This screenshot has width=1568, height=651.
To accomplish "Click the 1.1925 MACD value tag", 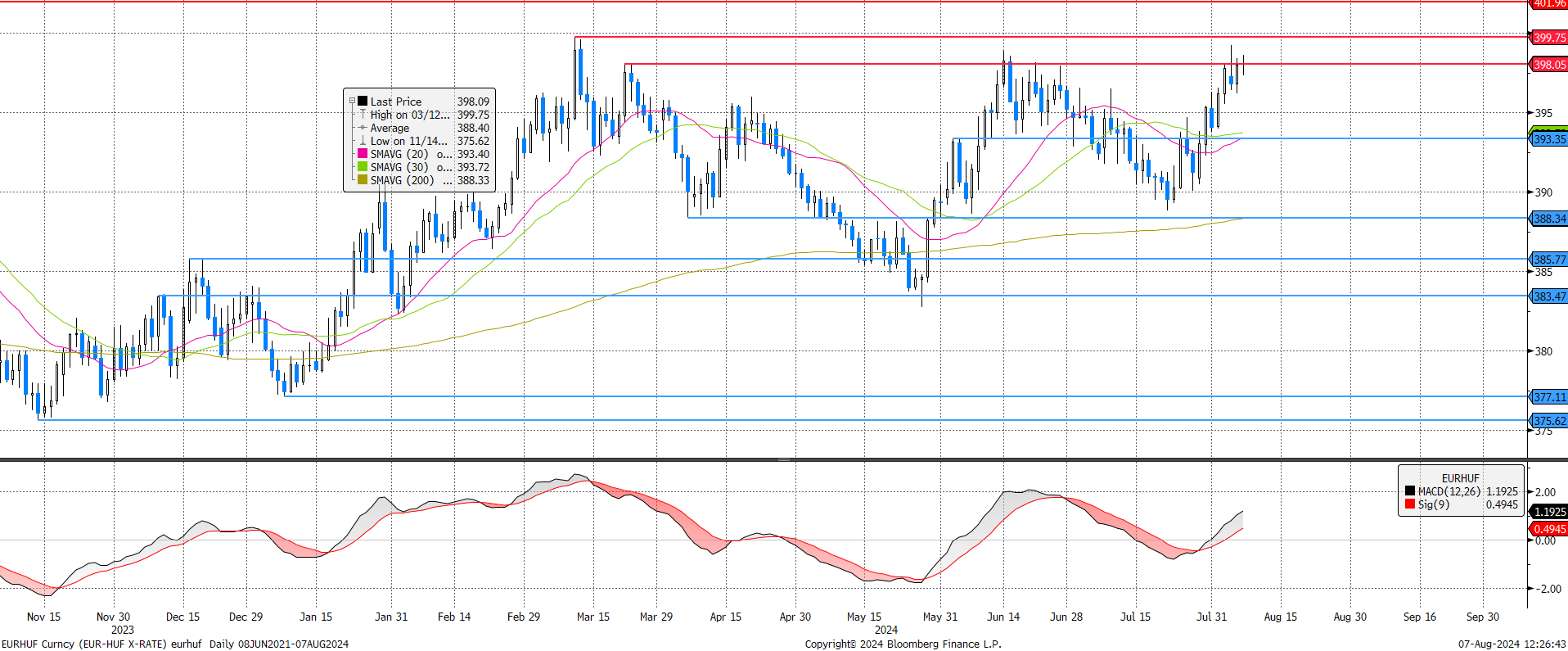I will pyautogui.click(x=1549, y=512).
